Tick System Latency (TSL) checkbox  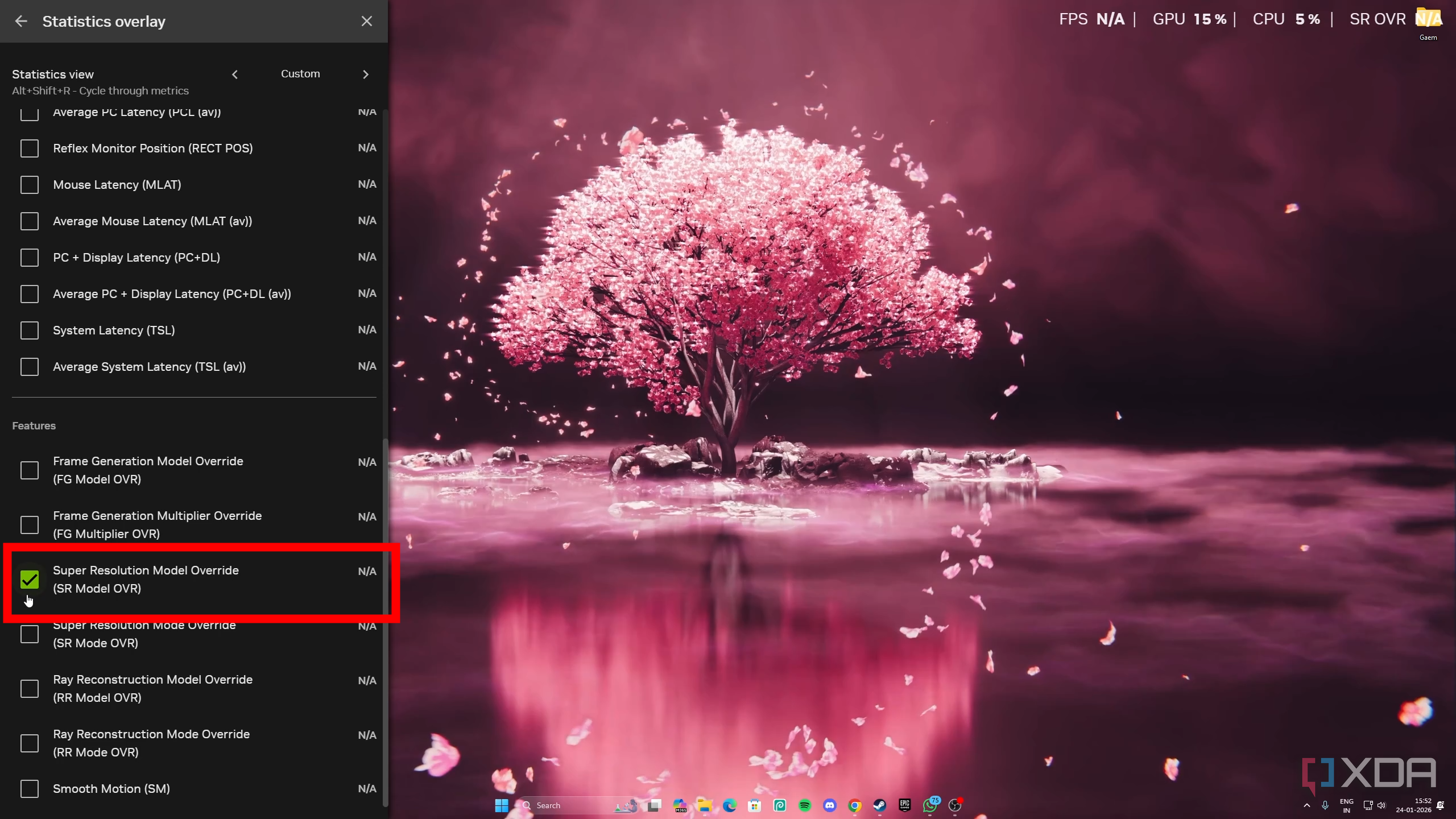coord(30,330)
